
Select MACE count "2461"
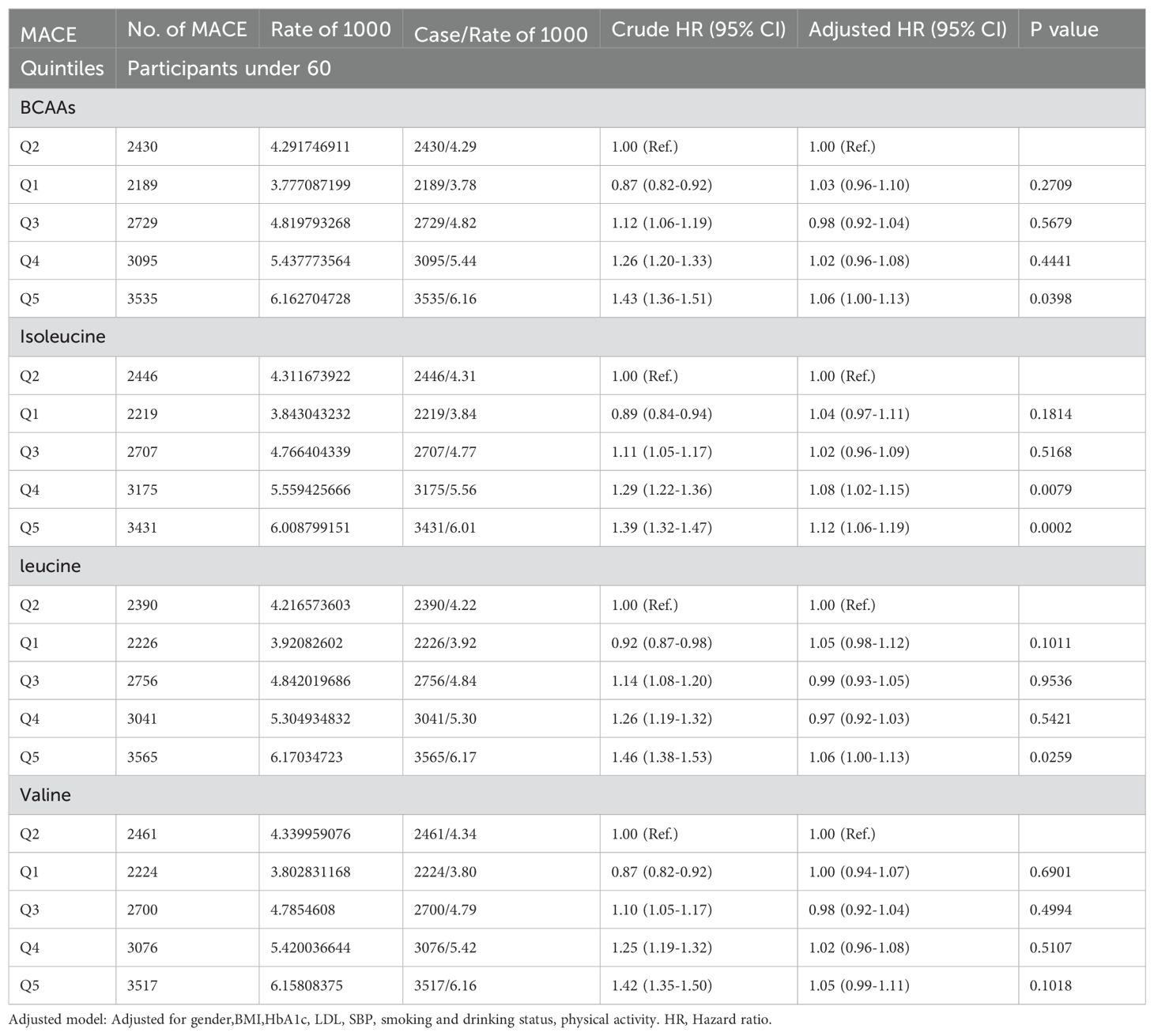pos(142,834)
